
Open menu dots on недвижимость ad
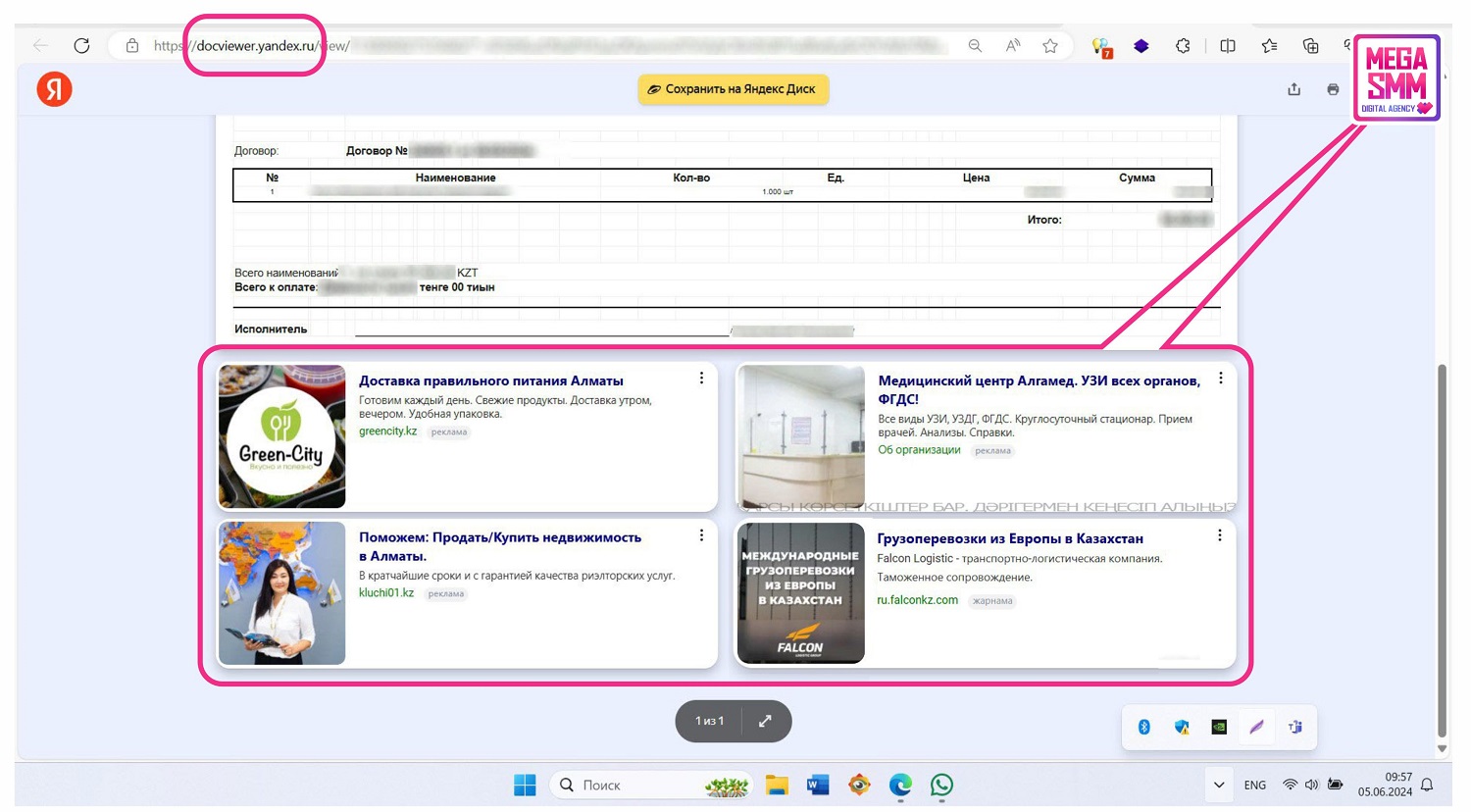(701, 535)
